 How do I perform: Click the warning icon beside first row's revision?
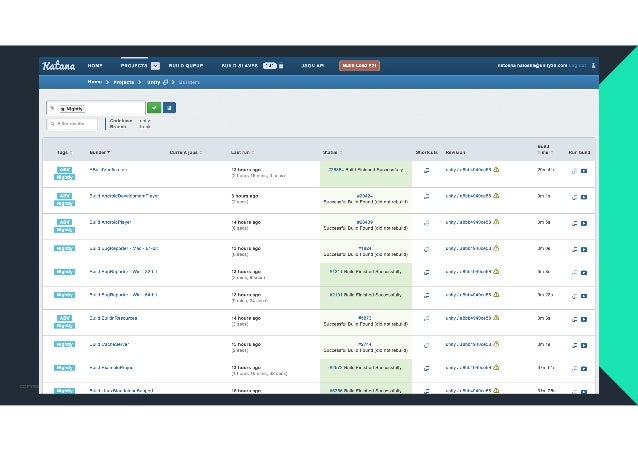496,169
